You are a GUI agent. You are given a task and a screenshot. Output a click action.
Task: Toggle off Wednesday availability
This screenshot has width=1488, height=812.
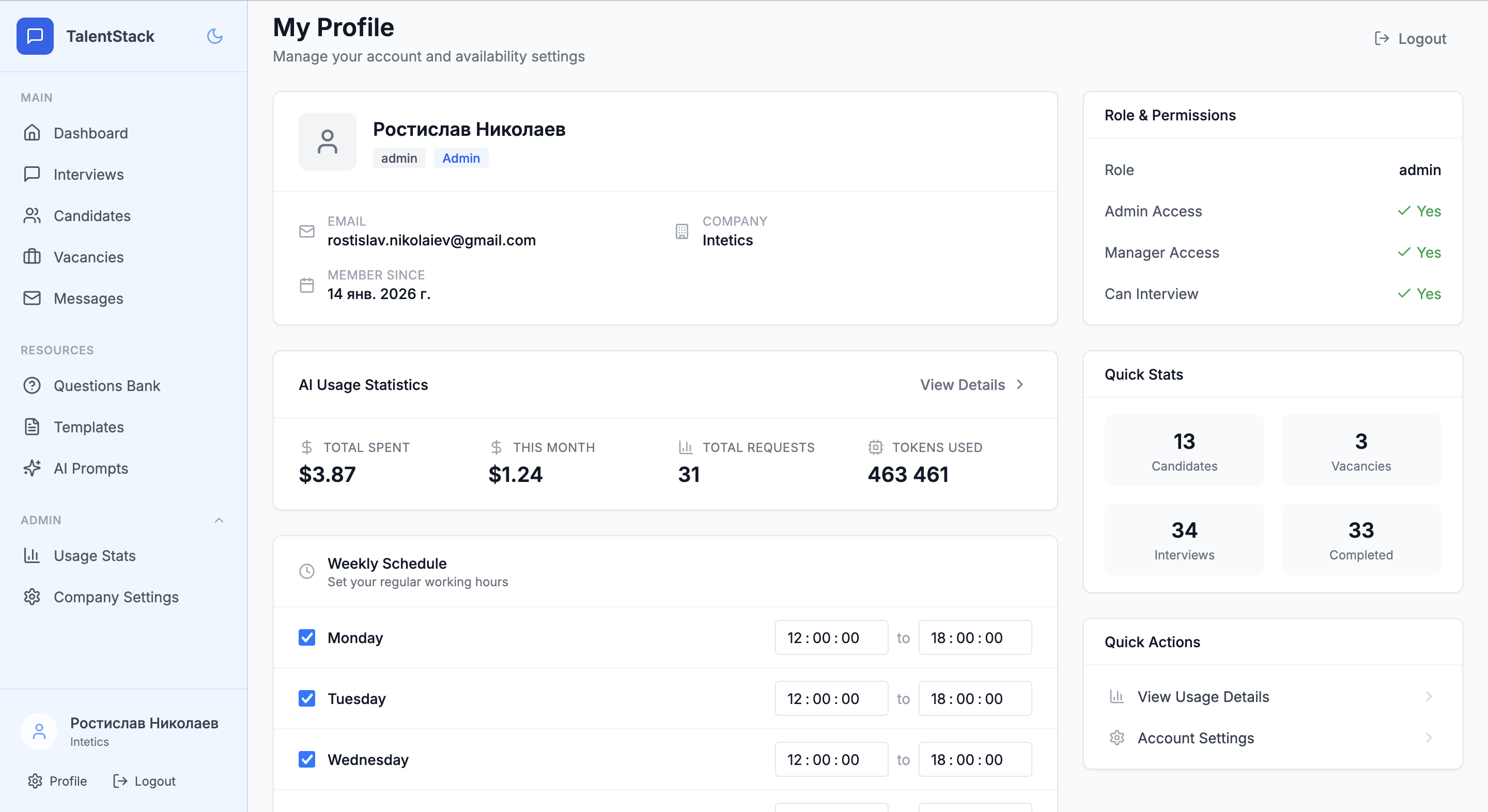[x=307, y=759]
